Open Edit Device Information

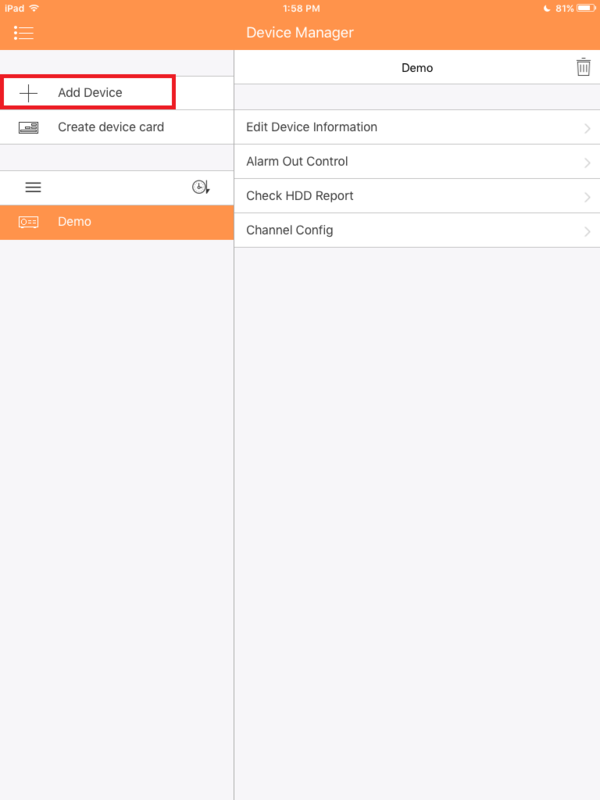pos(417,127)
